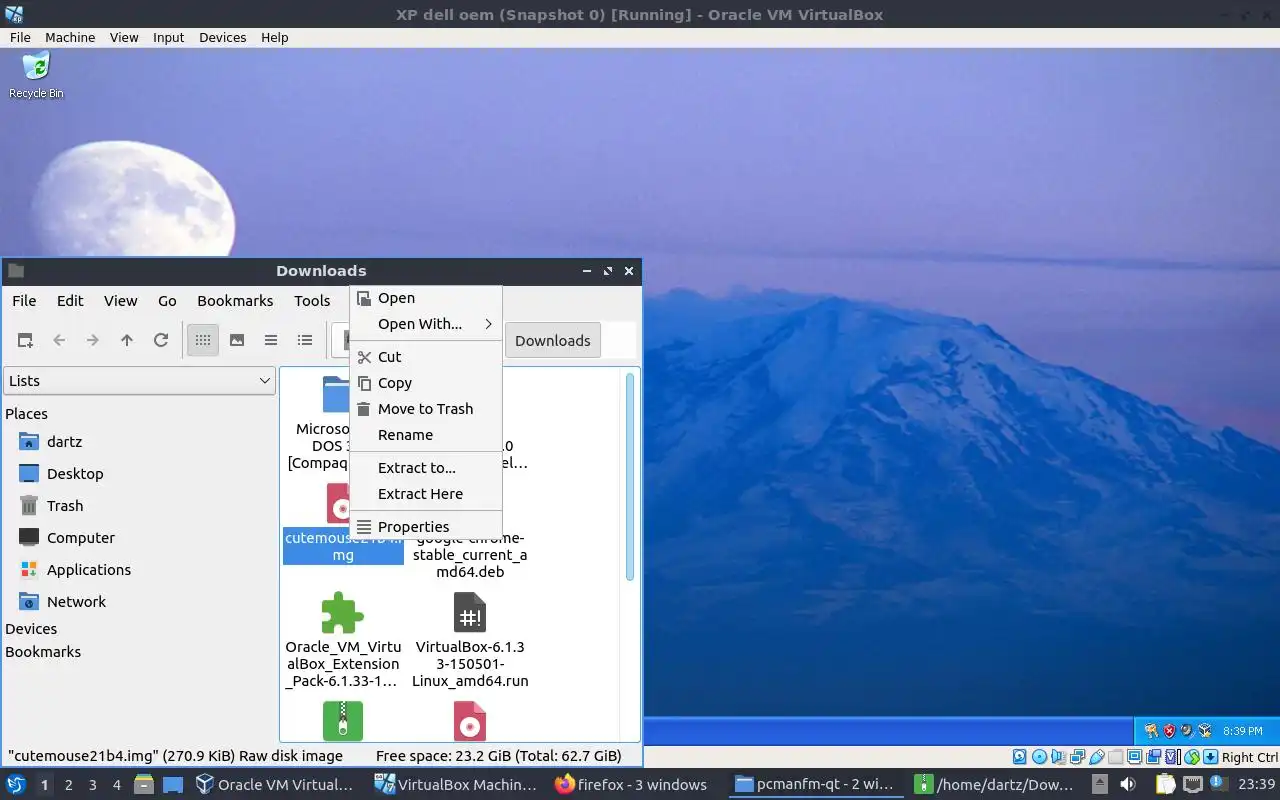Choose Cut in the context menu
Viewport: 1280px width, 800px height.
pyautogui.click(x=426, y=357)
